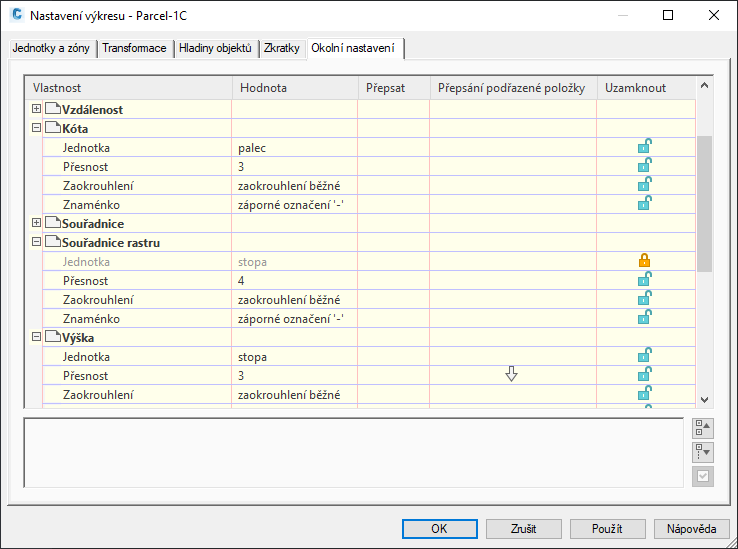Click the Zrušit button

(x=523, y=529)
